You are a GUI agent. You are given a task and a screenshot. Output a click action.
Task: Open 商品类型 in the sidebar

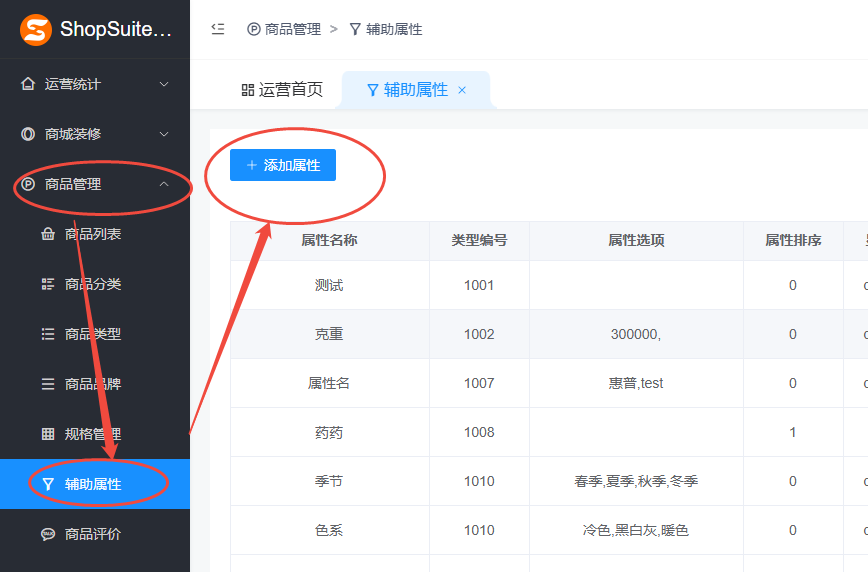[93, 334]
